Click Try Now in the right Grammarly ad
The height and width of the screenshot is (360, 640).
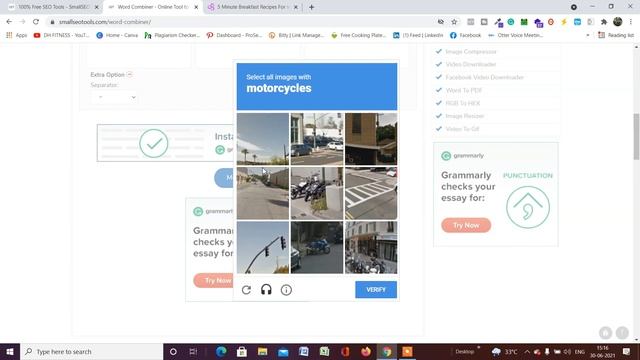466,225
